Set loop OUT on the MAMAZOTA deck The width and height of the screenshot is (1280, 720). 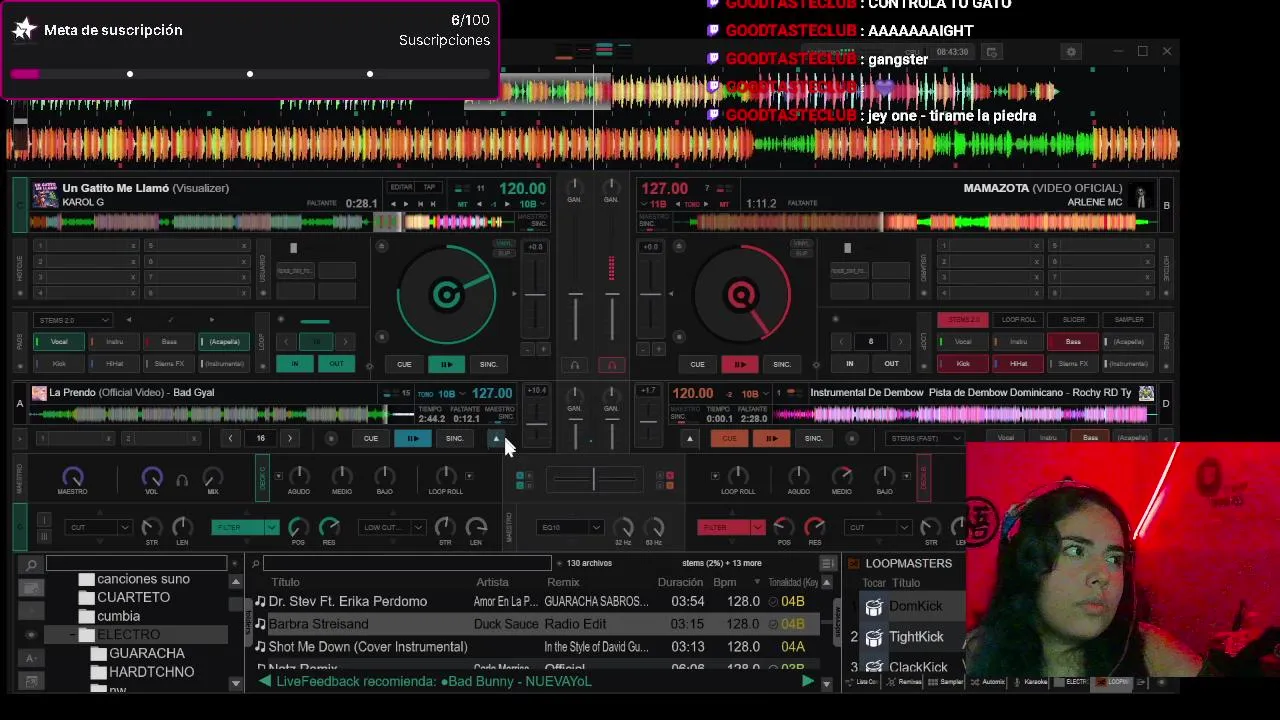pyautogui.click(x=891, y=364)
